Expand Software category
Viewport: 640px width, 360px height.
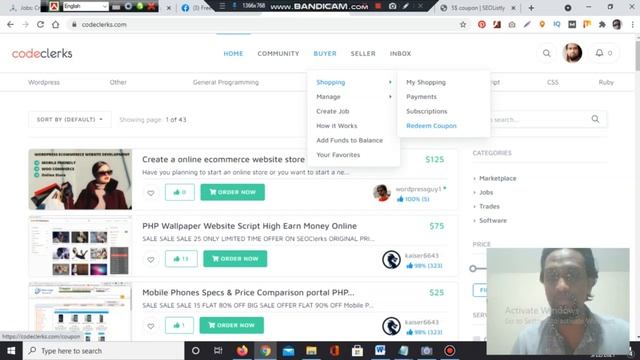pos(493,220)
